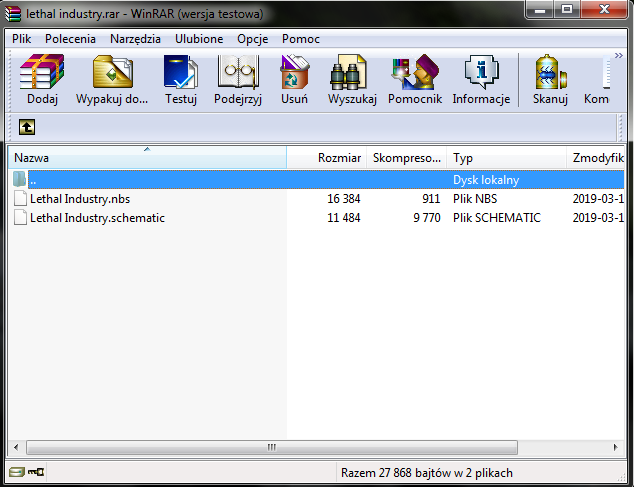Open the Wyszukaj (Find) binoculars tool

pyautogui.click(x=350, y=80)
